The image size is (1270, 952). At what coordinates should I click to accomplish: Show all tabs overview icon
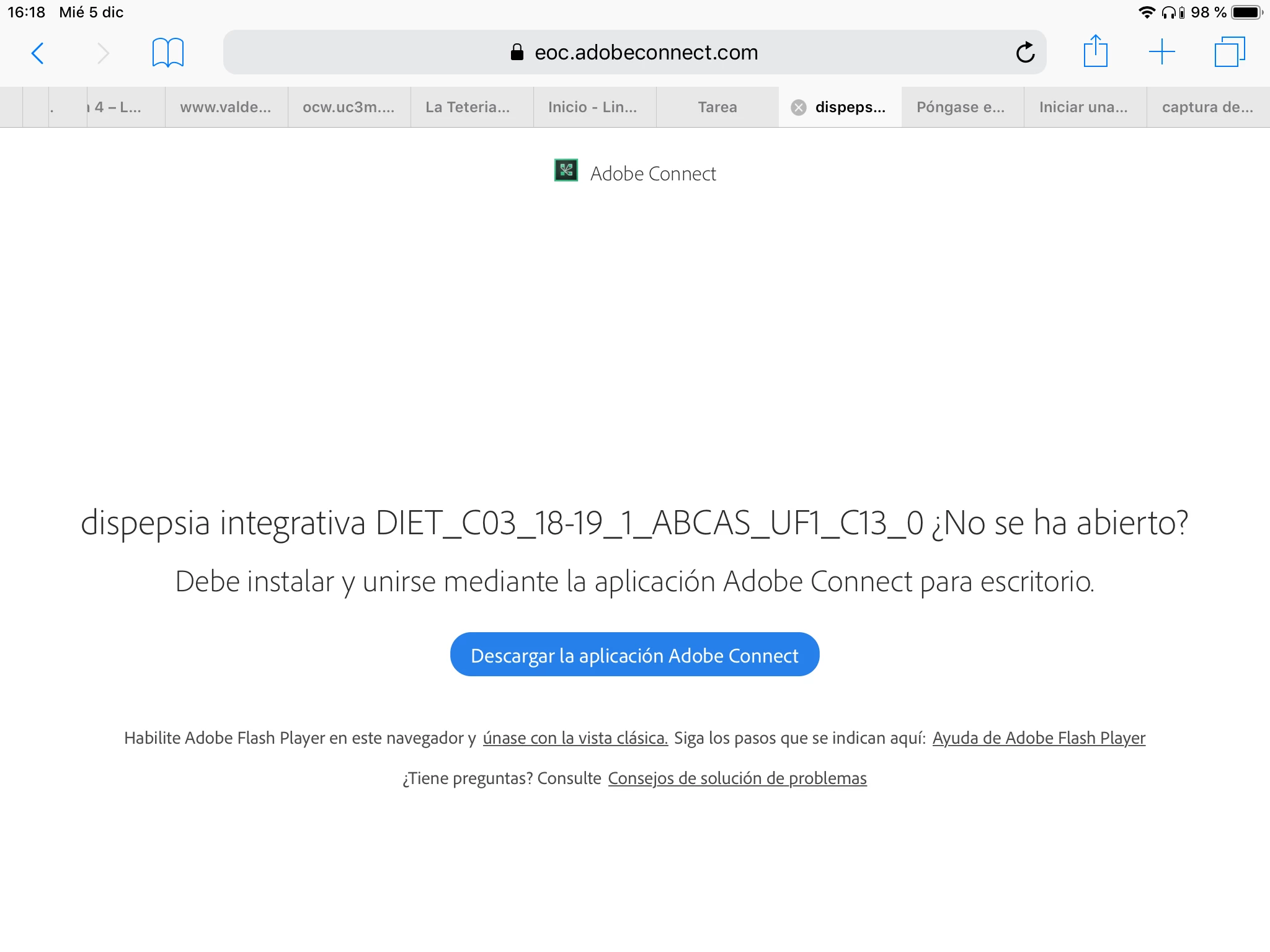[1229, 52]
